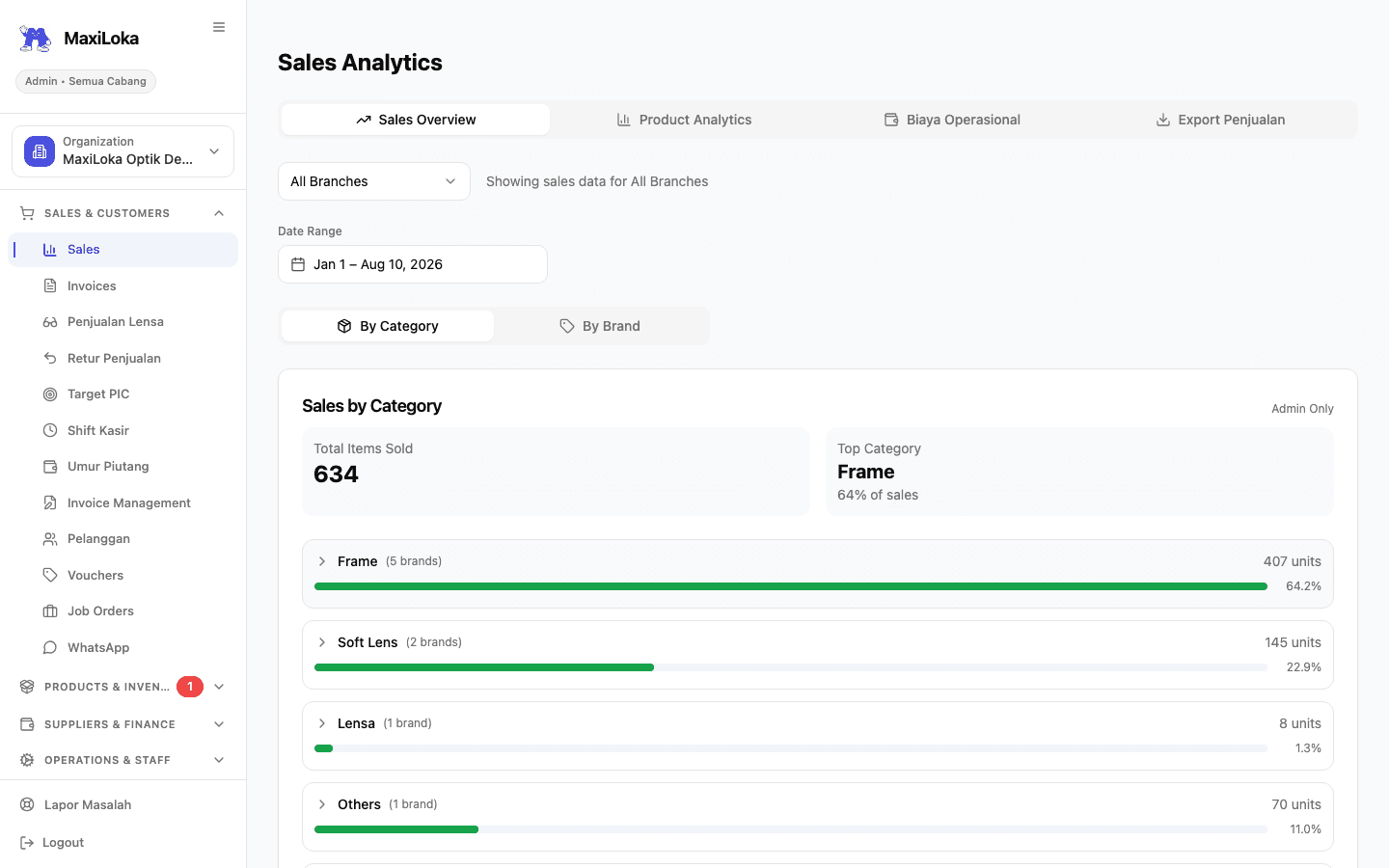Click the Target PIC bullseye icon
This screenshot has width=1389, height=868.
(50, 394)
